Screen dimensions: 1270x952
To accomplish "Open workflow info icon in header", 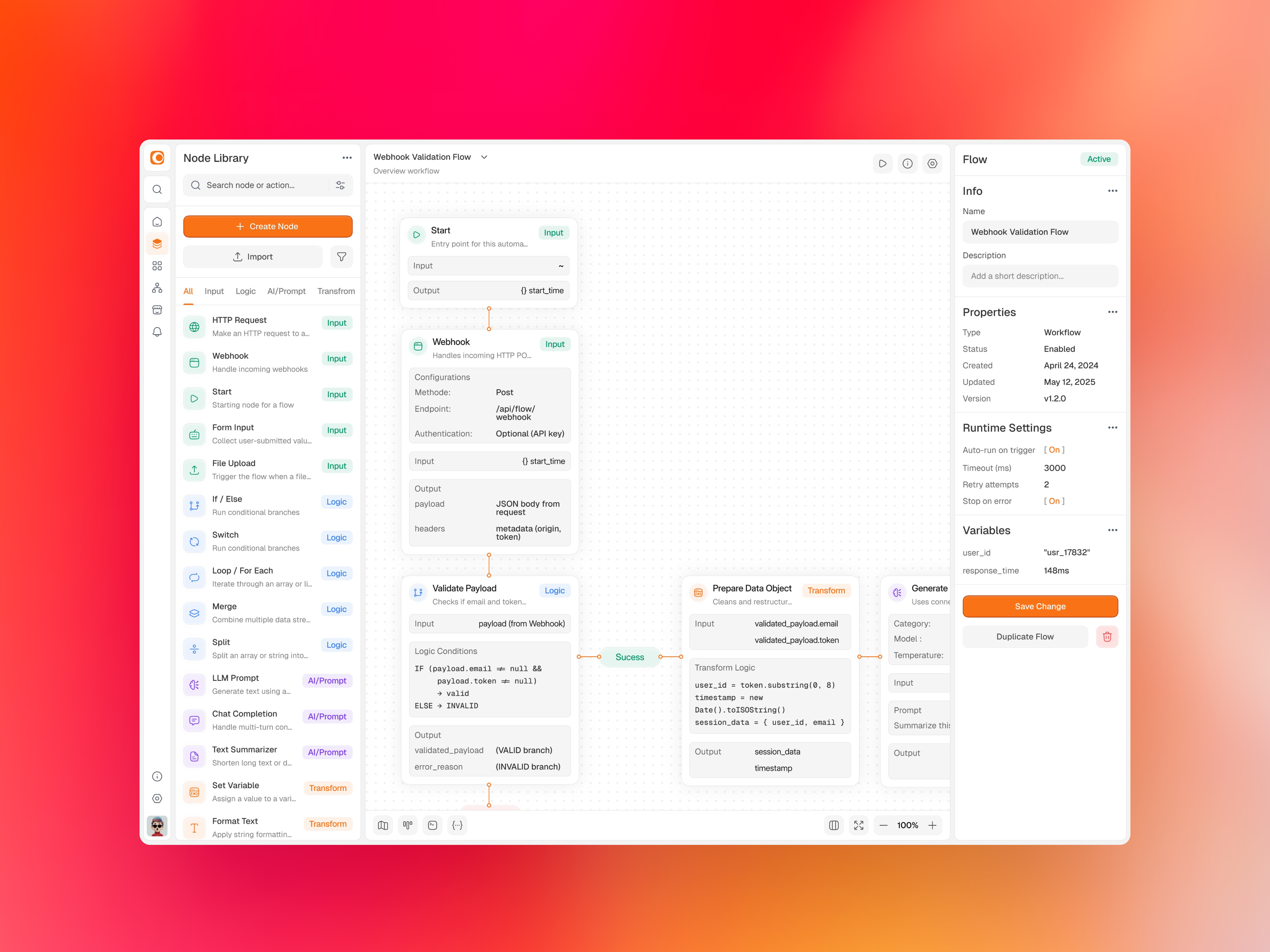I will click(x=907, y=164).
